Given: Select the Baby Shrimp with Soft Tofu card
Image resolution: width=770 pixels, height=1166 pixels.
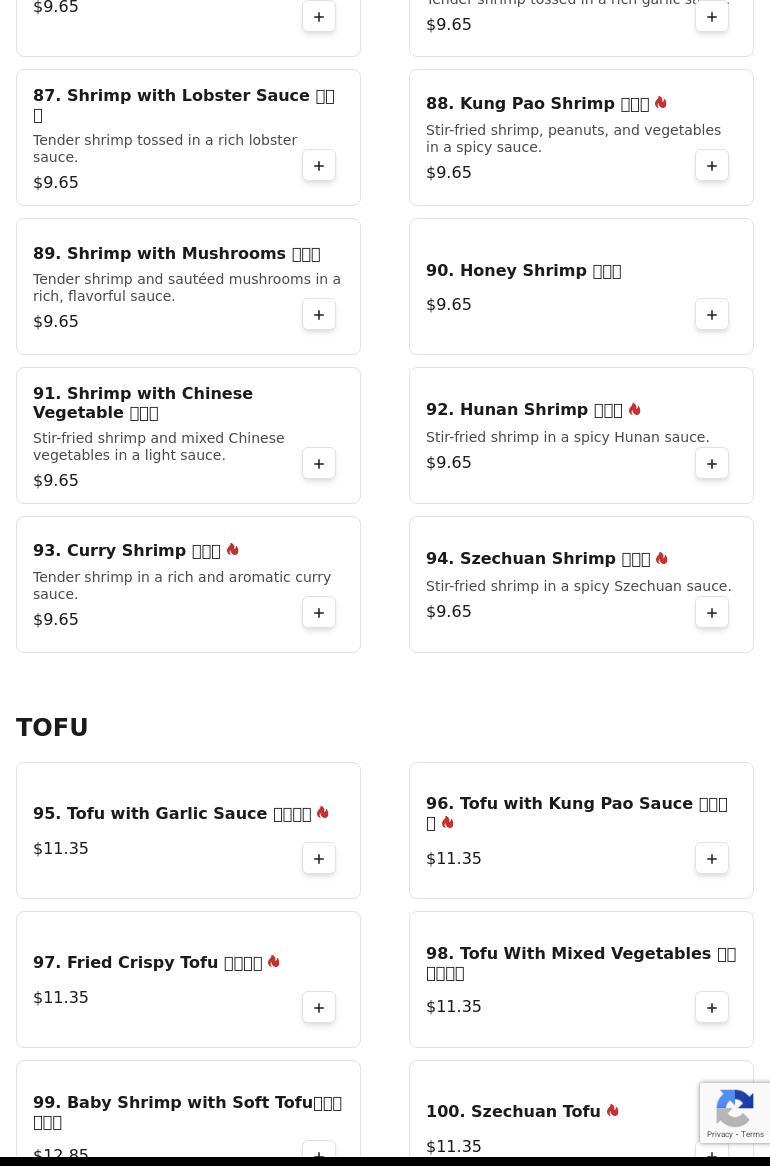Looking at the screenshot, I should click(188, 1112).
